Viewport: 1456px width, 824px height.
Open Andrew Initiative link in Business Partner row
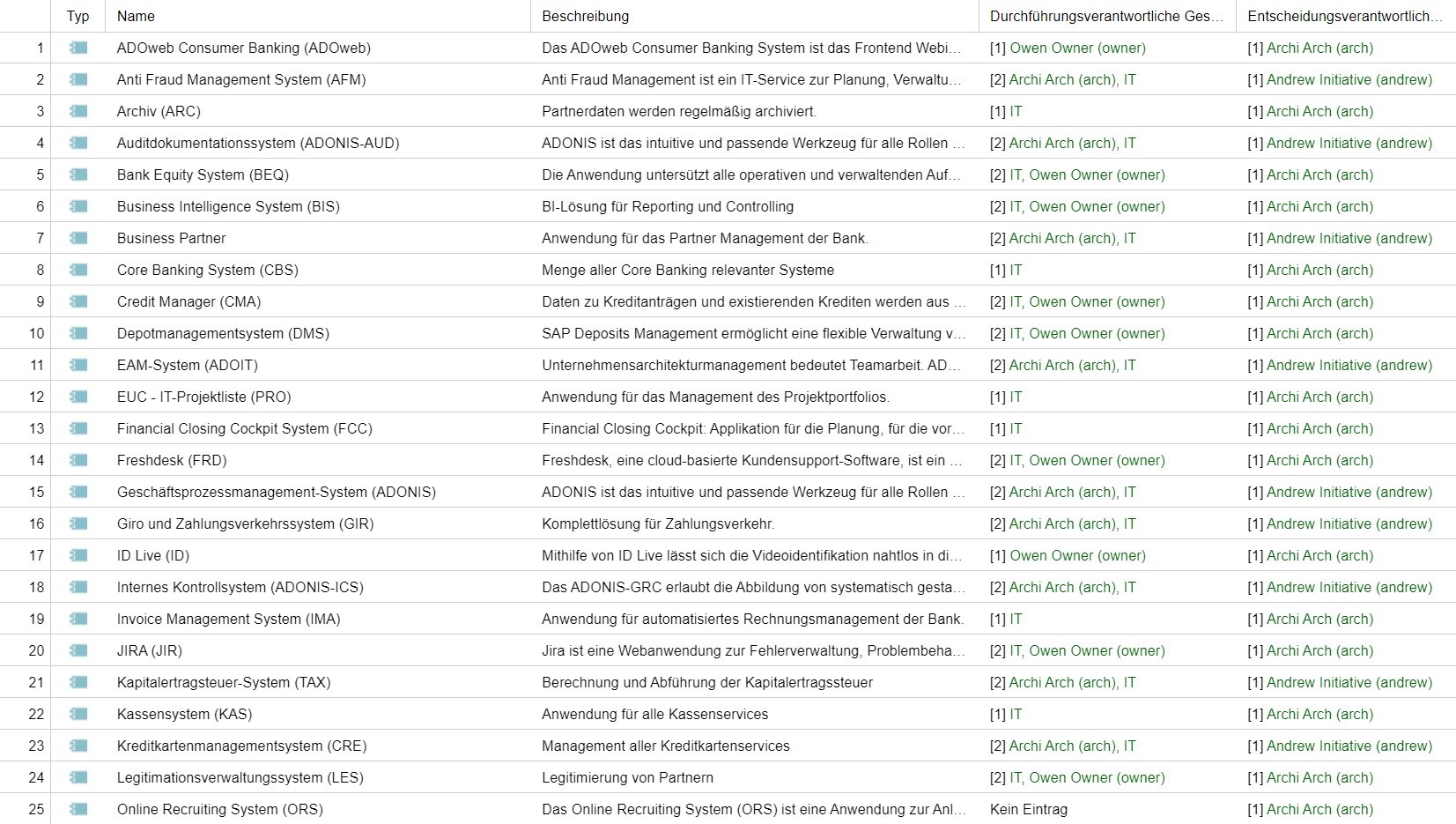(x=1349, y=238)
